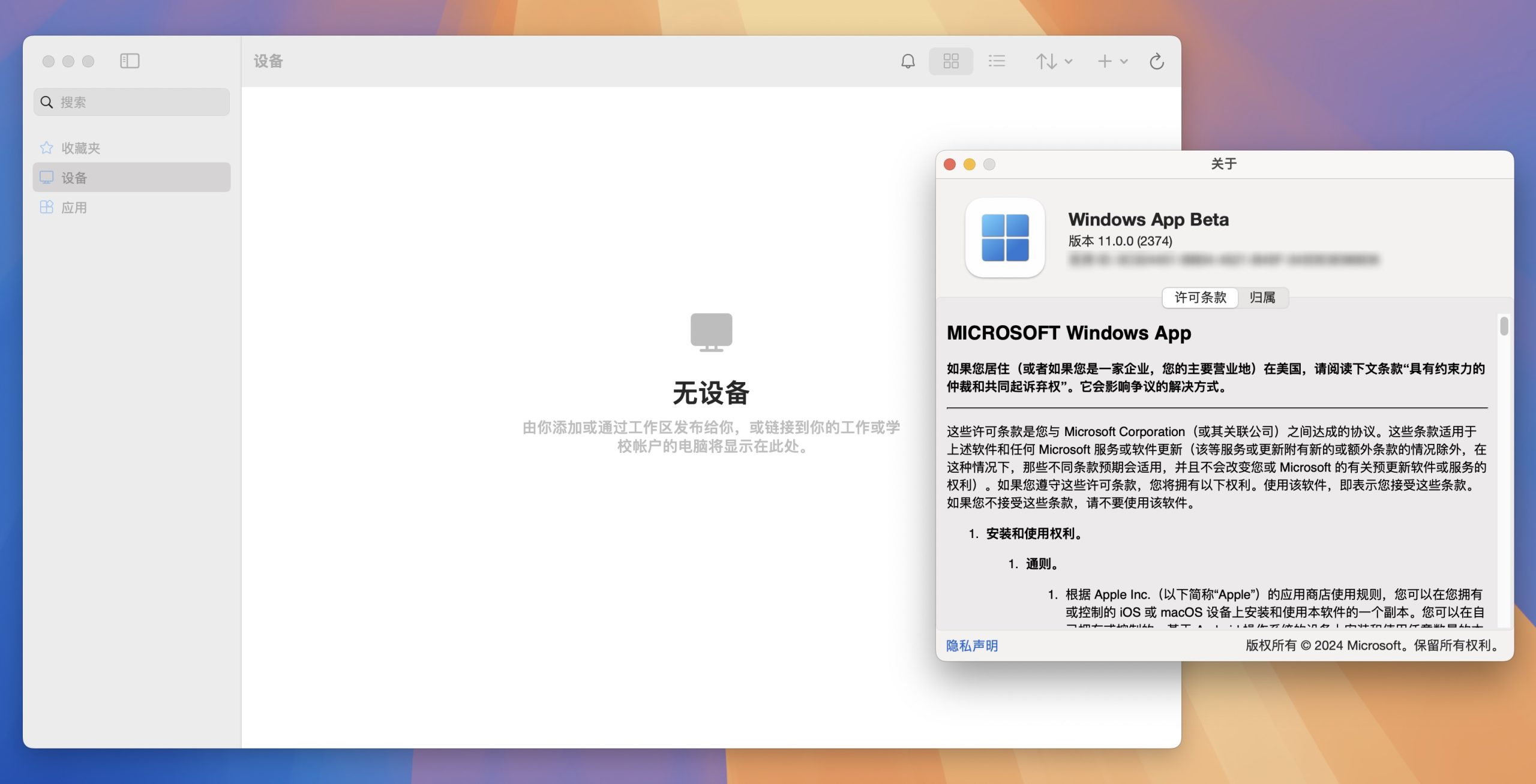Image resolution: width=1536 pixels, height=784 pixels.
Task: Click the 设备 monitor icon in sidebar
Action: (46, 178)
